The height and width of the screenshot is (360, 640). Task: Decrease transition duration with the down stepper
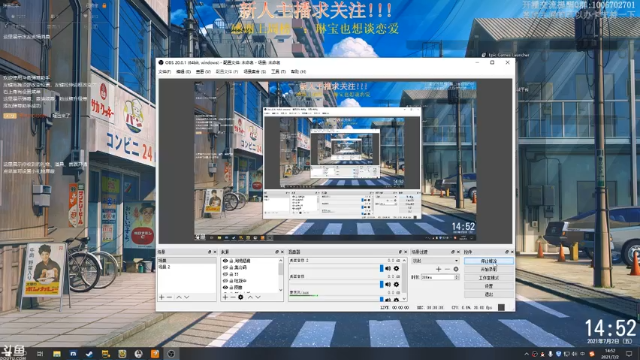click(x=457, y=278)
